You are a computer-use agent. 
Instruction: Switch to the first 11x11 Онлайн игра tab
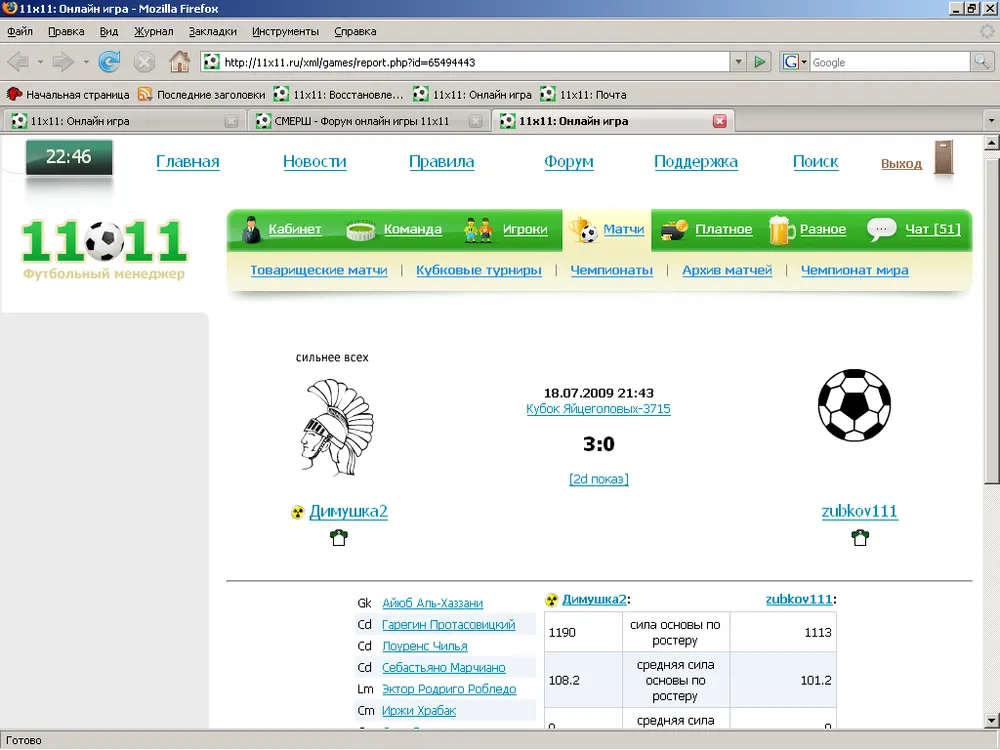[x=124, y=121]
